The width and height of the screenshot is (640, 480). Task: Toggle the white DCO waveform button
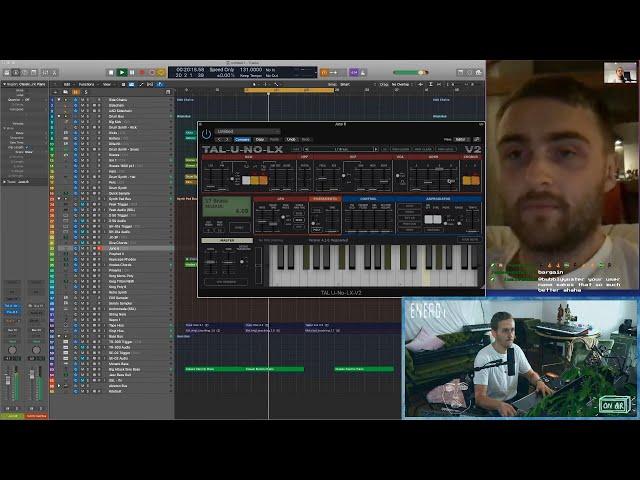pyautogui.click(x=246, y=180)
